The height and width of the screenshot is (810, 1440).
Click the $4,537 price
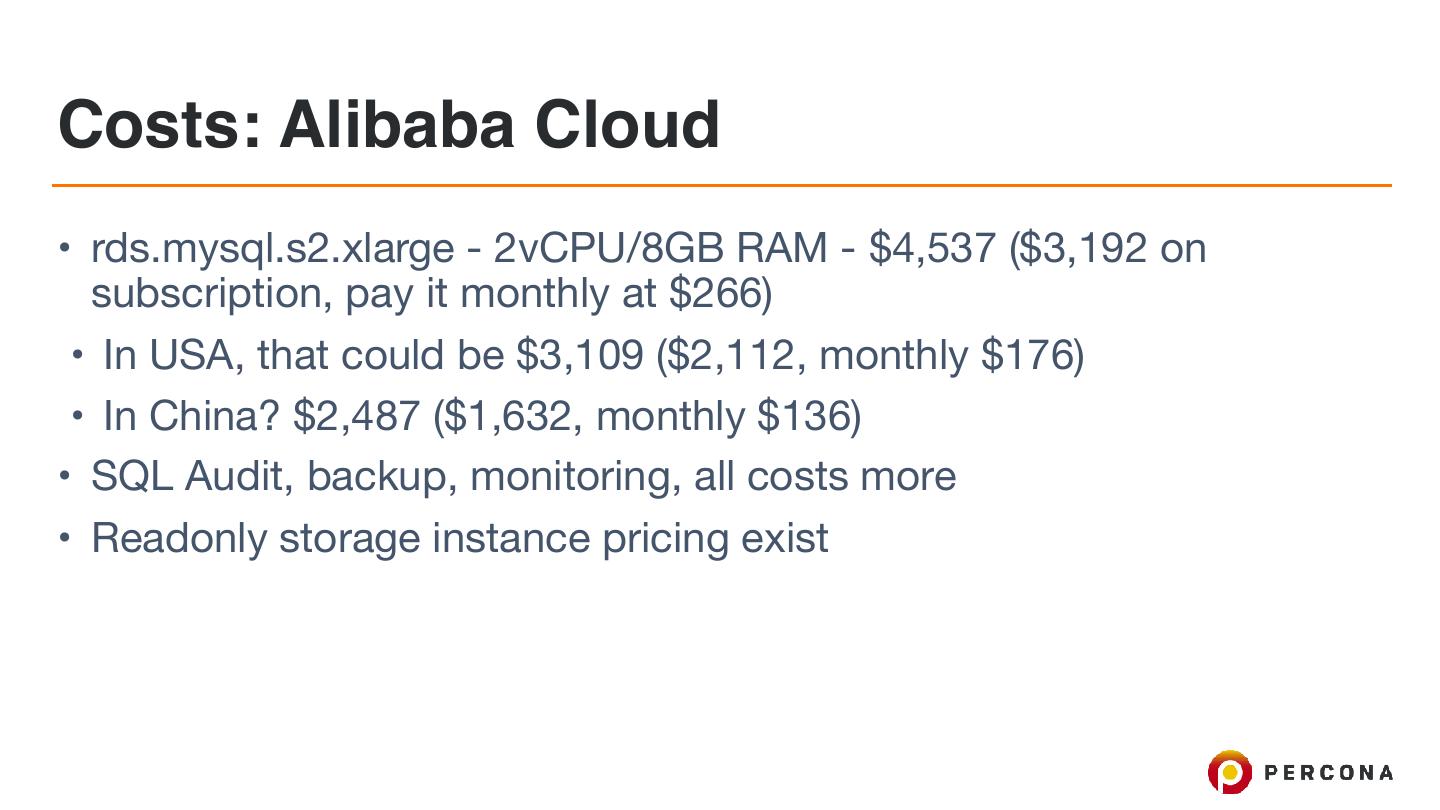932,248
